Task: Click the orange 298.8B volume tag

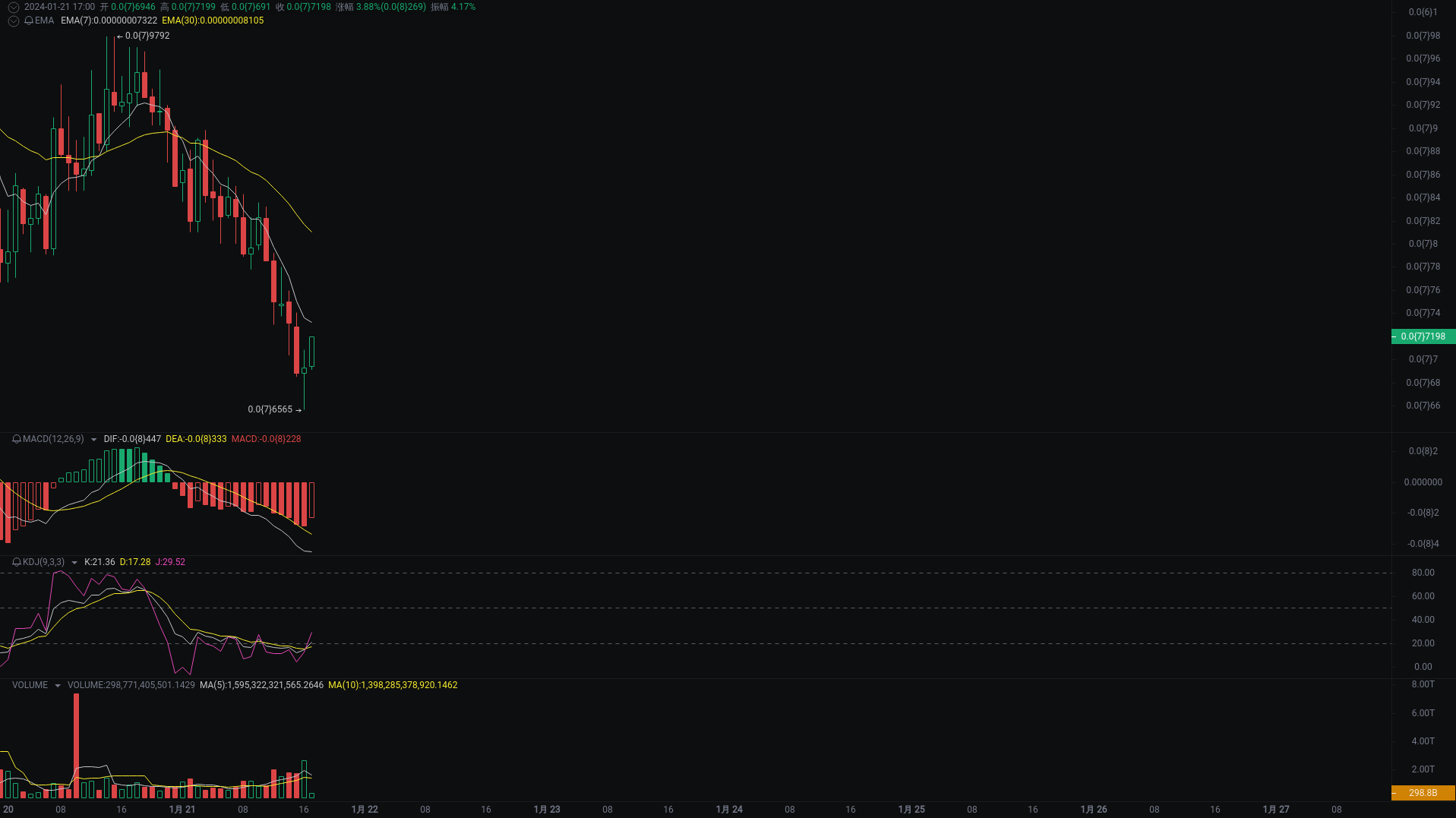Action: [x=1423, y=793]
